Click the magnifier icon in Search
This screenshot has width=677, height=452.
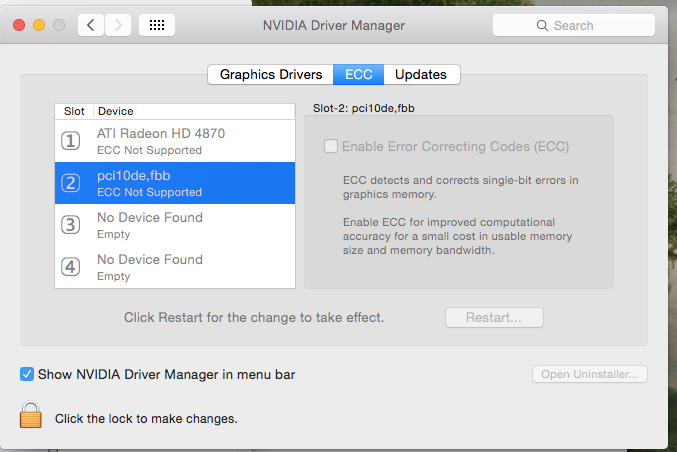(x=542, y=25)
